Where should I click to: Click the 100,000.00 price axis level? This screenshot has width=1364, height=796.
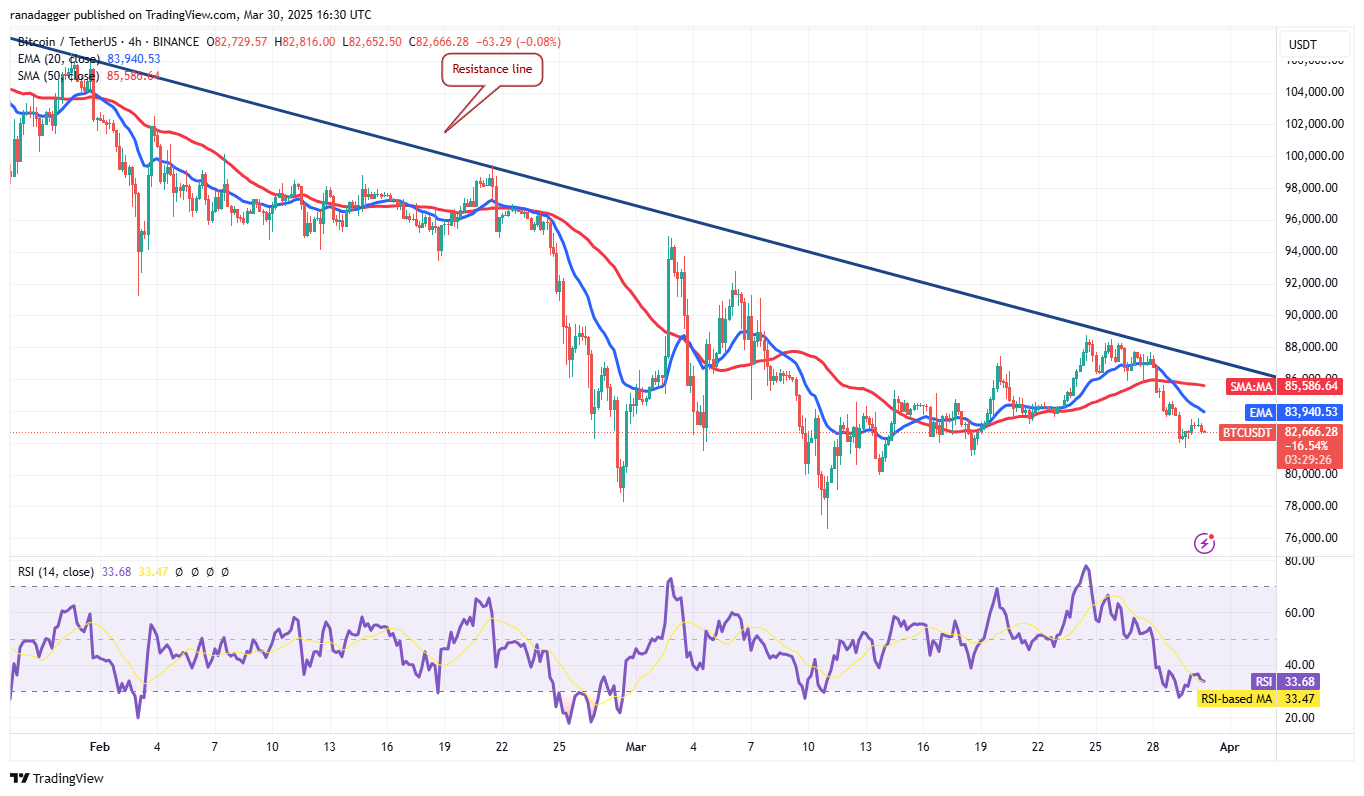tap(1314, 156)
